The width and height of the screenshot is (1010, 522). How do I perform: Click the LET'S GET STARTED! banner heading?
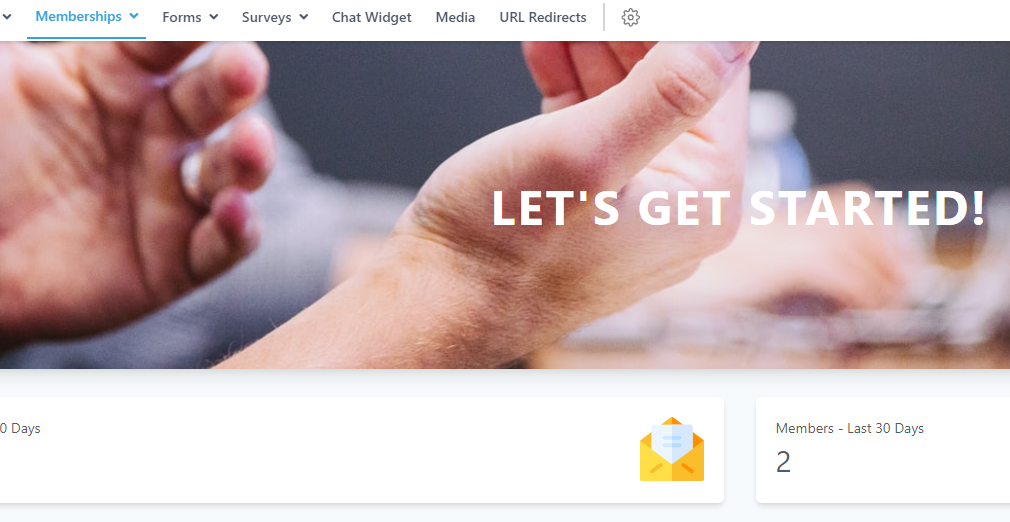[738, 208]
